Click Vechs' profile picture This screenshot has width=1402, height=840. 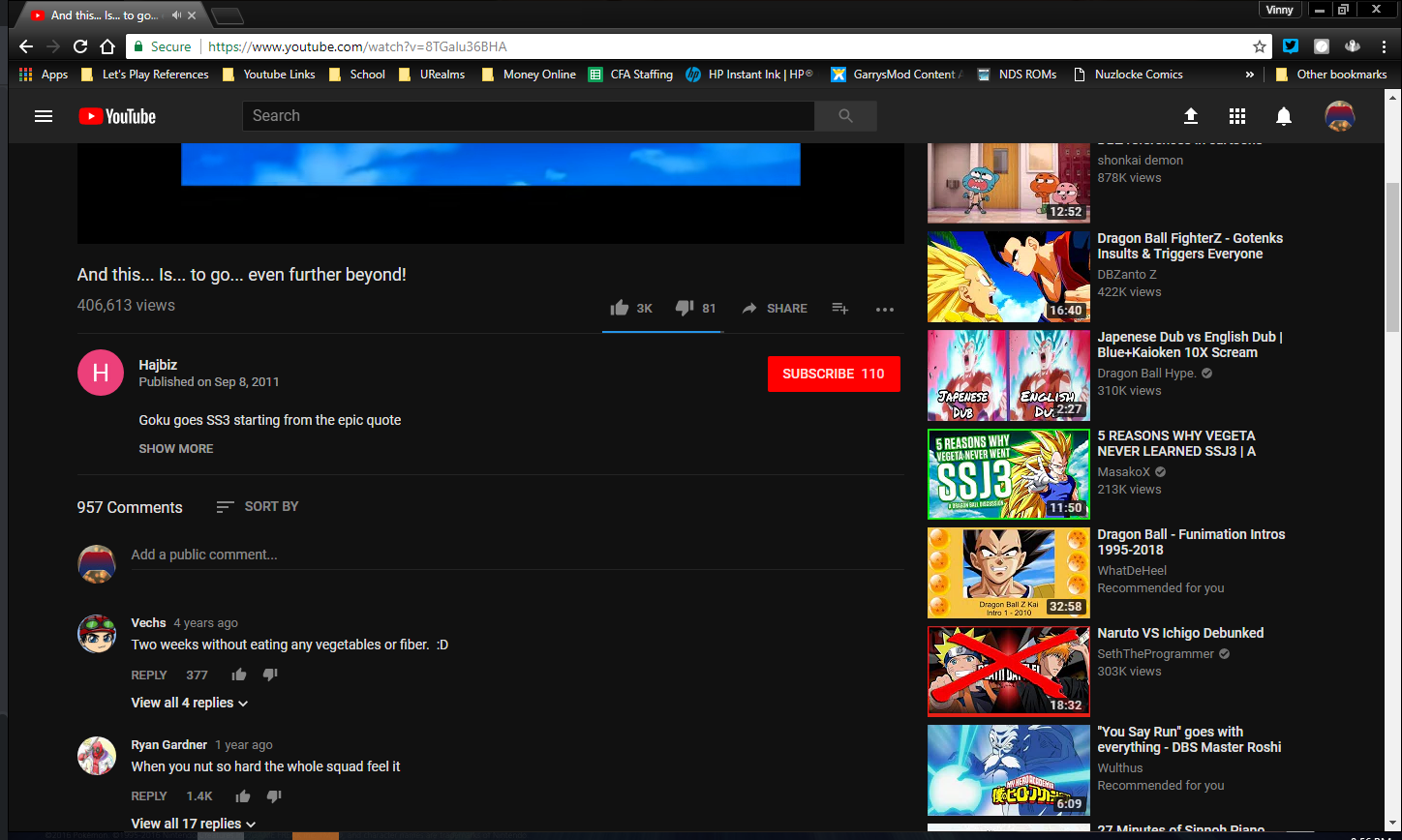pos(97,633)
